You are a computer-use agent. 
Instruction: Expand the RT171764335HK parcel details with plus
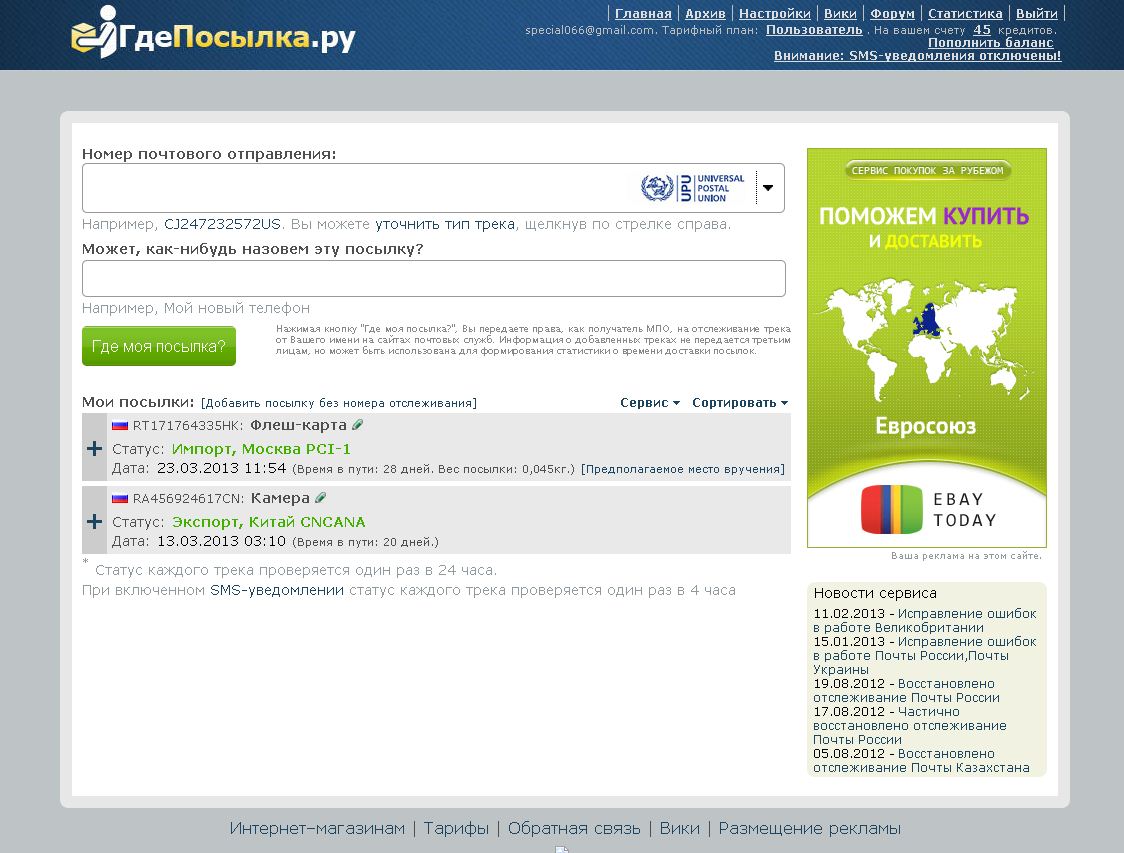(94, 449)
